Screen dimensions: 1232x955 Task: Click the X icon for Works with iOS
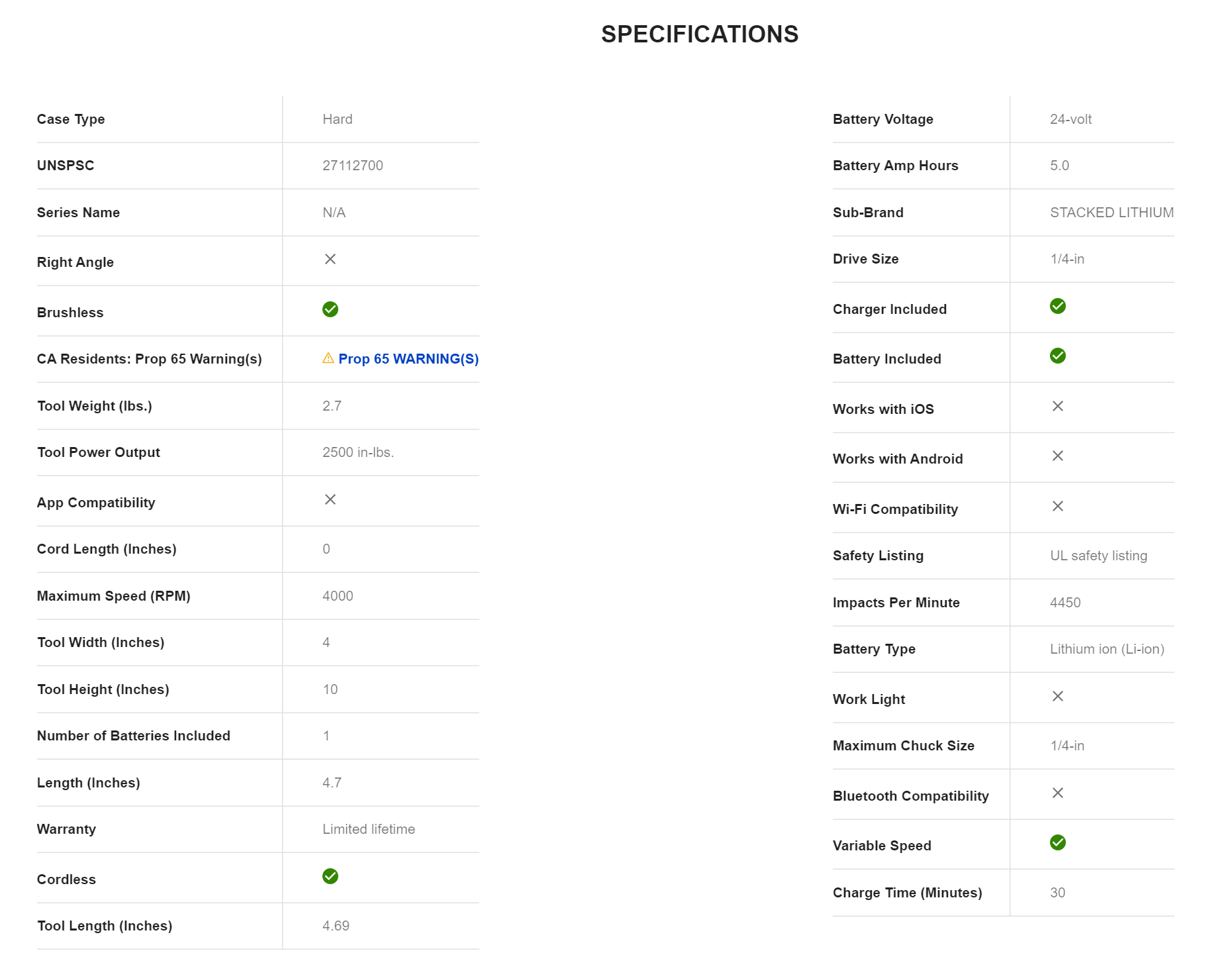click(x=1058, y=406)
